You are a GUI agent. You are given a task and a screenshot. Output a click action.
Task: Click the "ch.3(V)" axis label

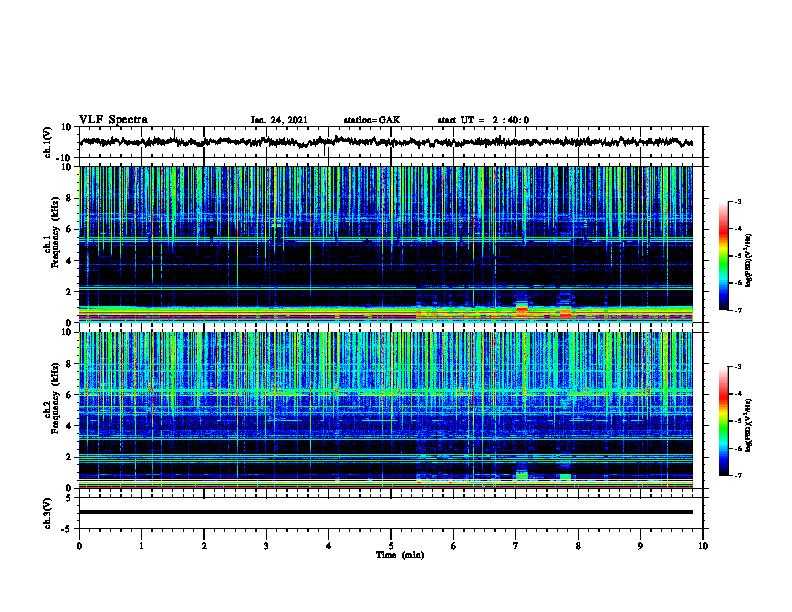(48, 513)
